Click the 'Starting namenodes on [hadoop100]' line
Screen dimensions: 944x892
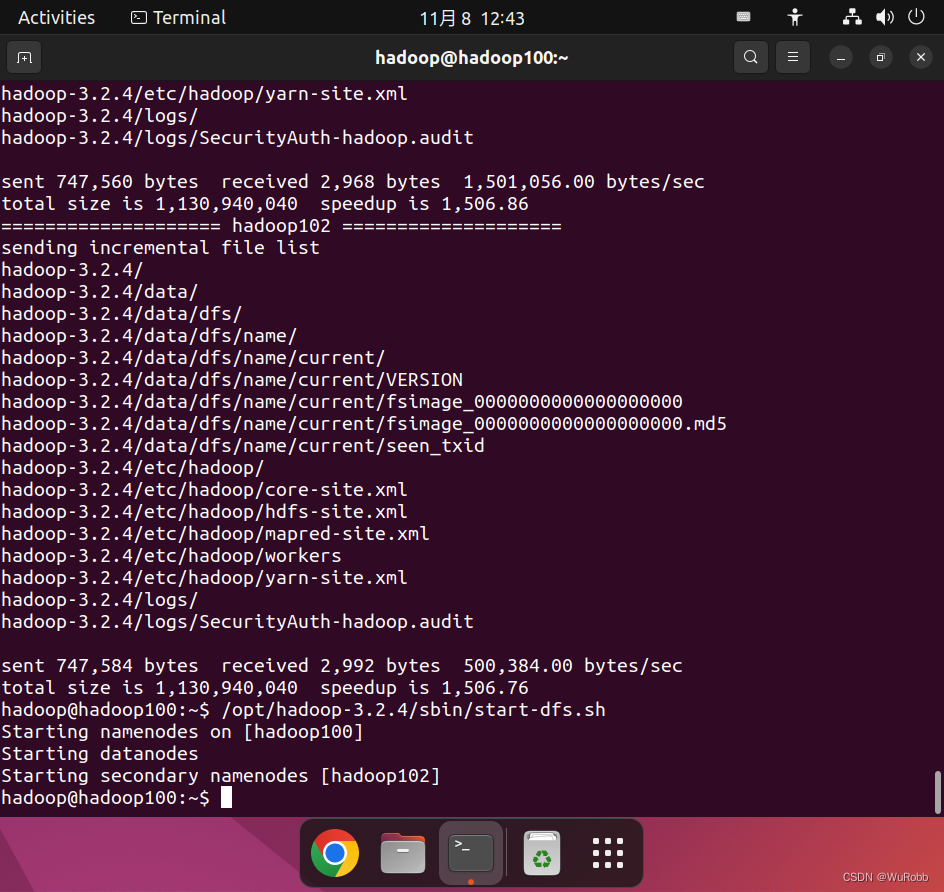point(182,732)
